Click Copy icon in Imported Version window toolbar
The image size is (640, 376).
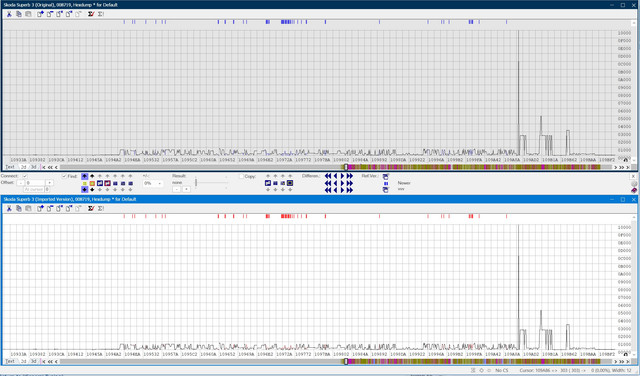coord(19,208)
